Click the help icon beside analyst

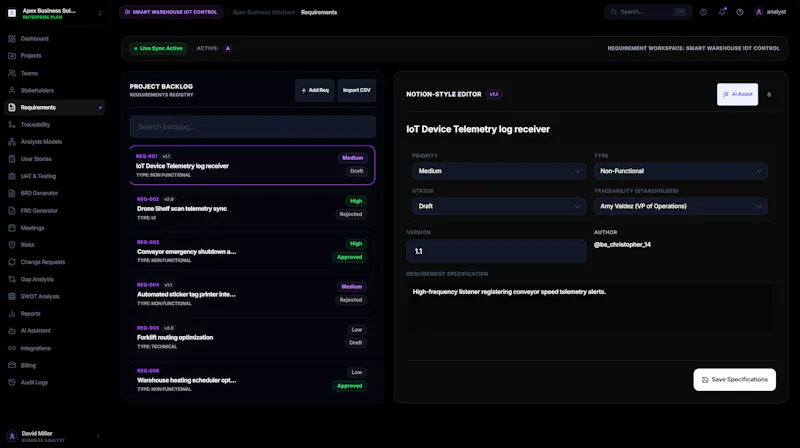[740, 12]
